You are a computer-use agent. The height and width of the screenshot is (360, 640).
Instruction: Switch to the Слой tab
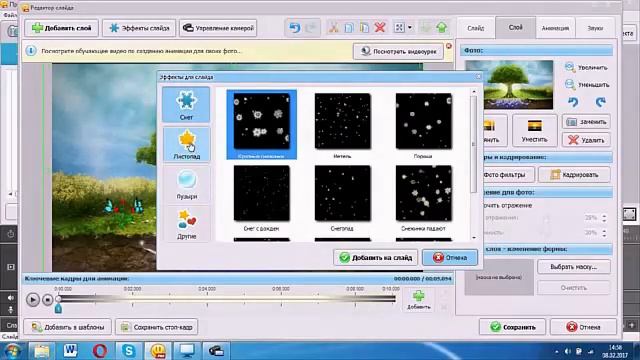tap(515, 27)
